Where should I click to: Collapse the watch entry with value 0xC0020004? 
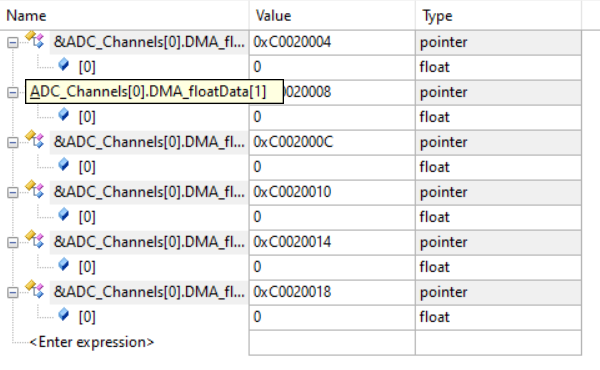[x=13, y=42]
